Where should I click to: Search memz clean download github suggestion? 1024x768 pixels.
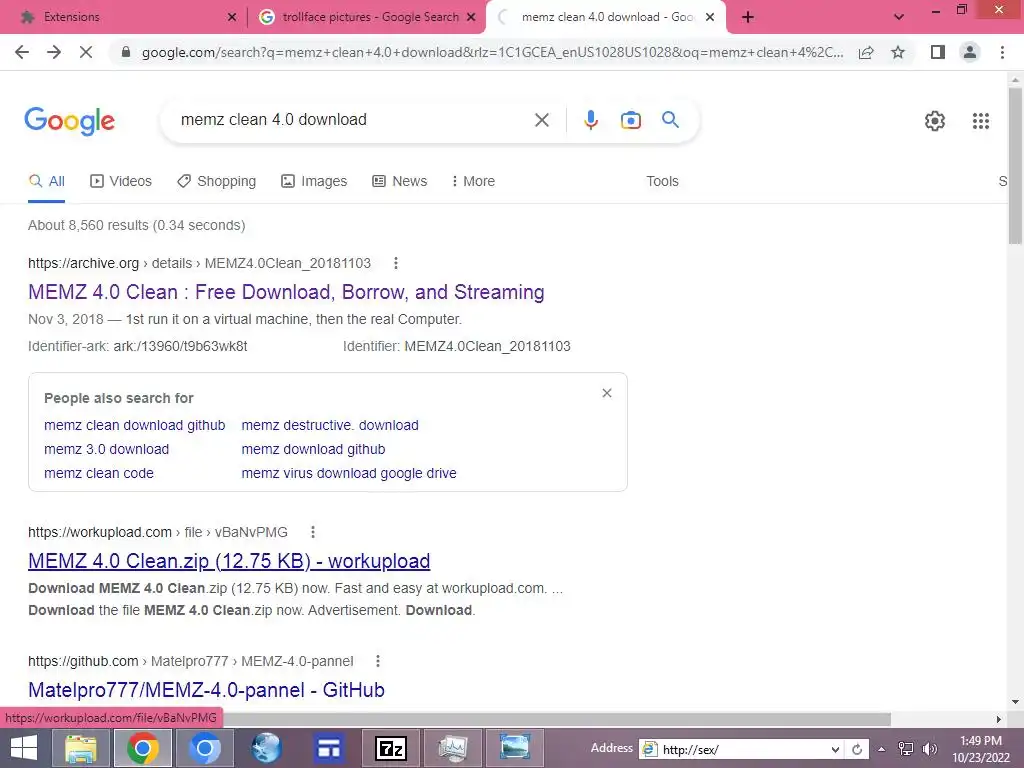(135, 425)
